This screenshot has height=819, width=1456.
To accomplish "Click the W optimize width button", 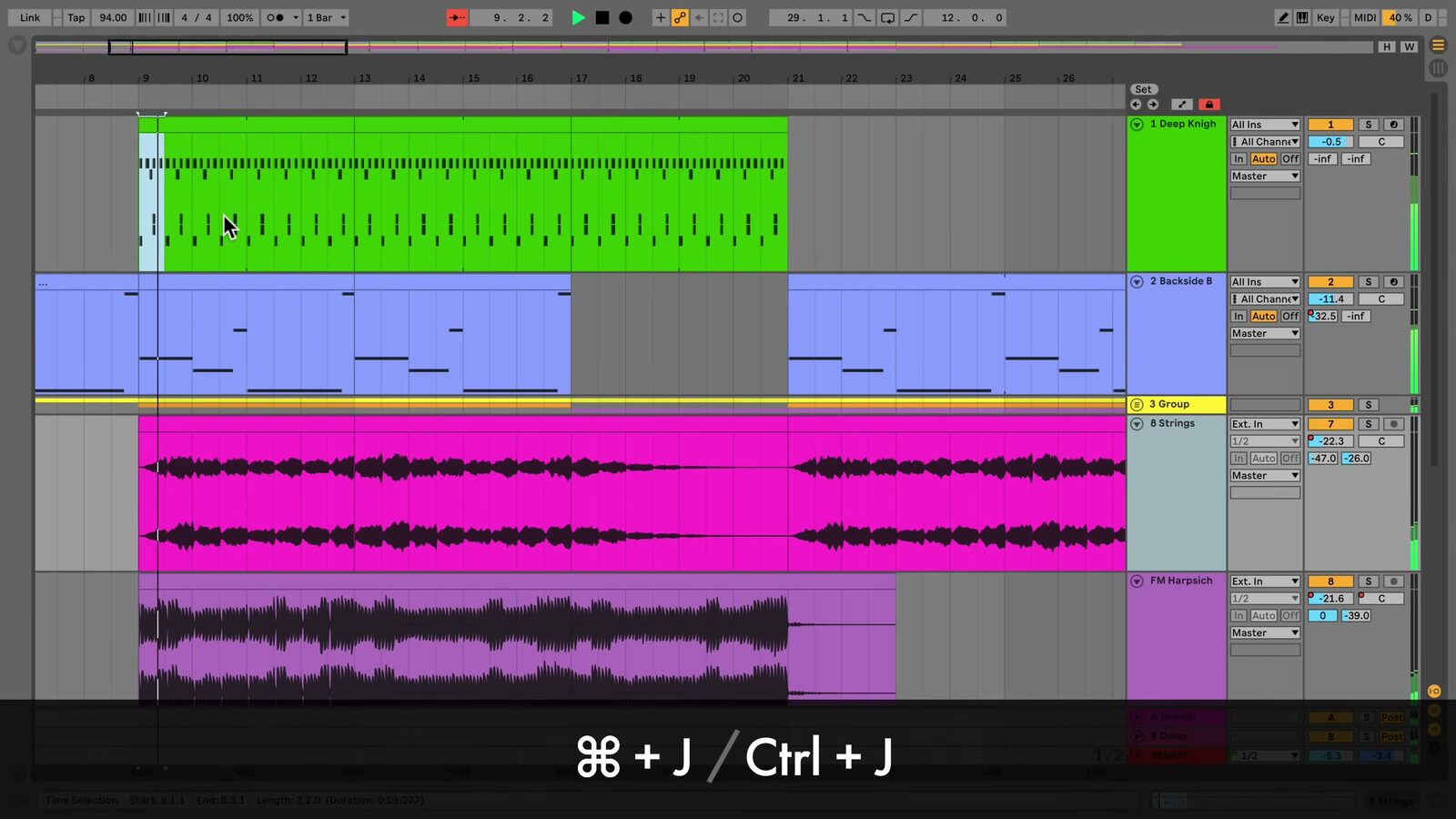I will 1409,46.
